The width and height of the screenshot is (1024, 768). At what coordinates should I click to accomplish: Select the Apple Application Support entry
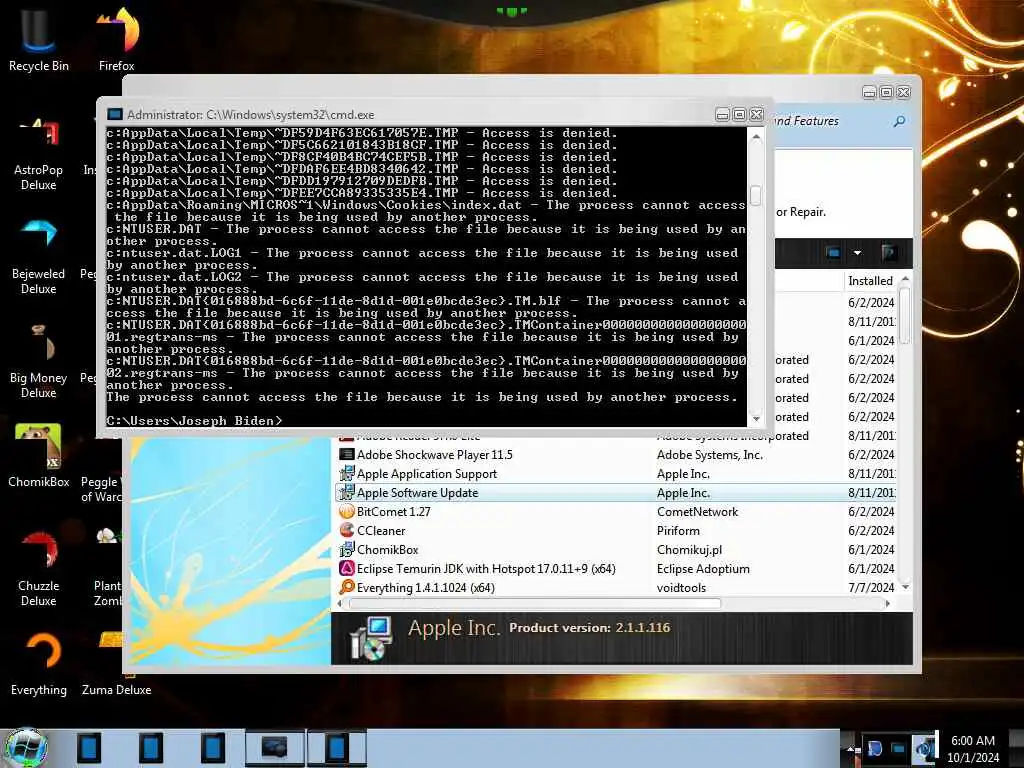point(426,473)
